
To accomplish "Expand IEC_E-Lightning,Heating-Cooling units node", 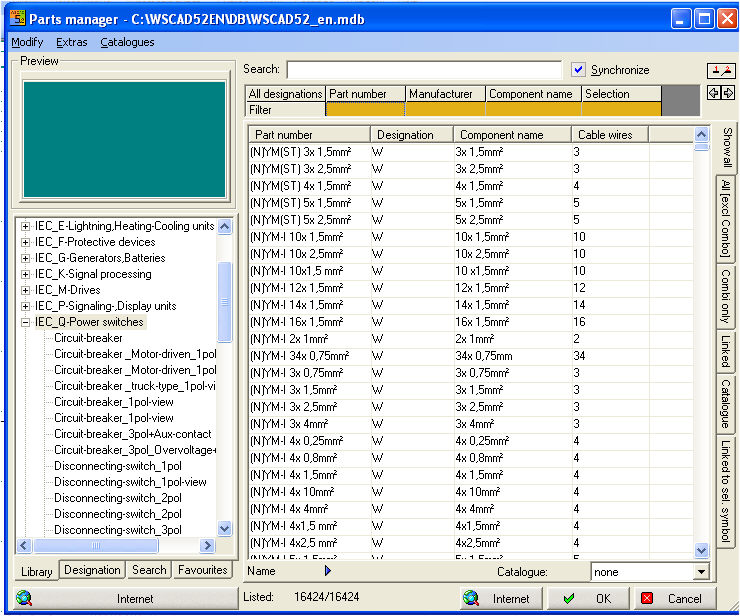I will [25, 226].
